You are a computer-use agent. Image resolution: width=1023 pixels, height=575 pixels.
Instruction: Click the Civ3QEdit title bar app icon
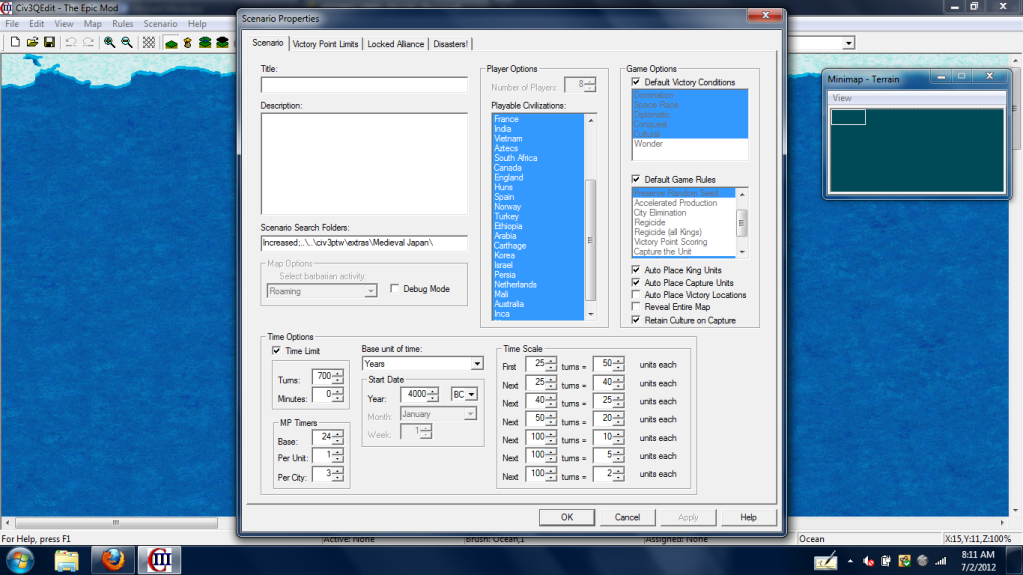6,8
